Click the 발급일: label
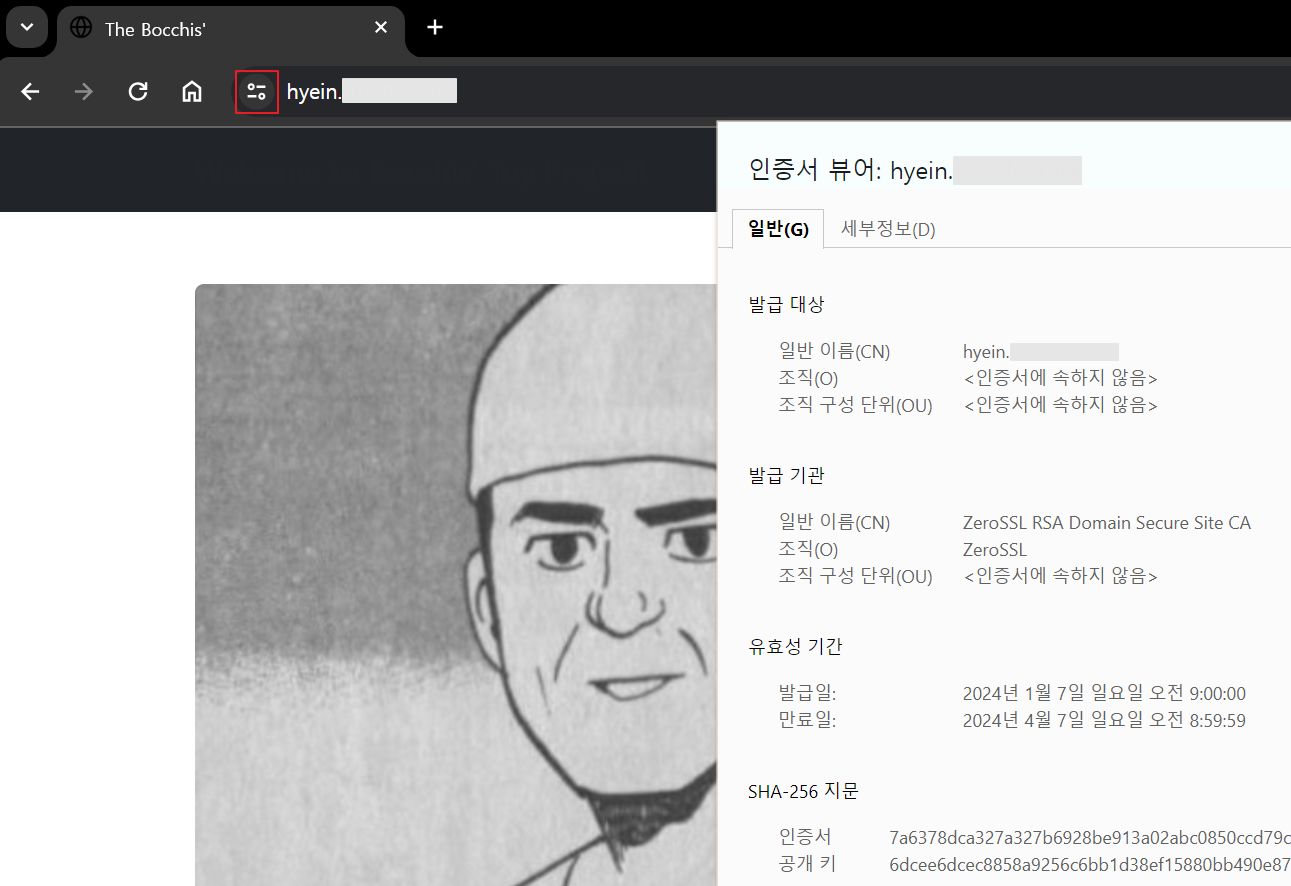The height and width of the screenshot is (886, 1291). tap(807, 693)
